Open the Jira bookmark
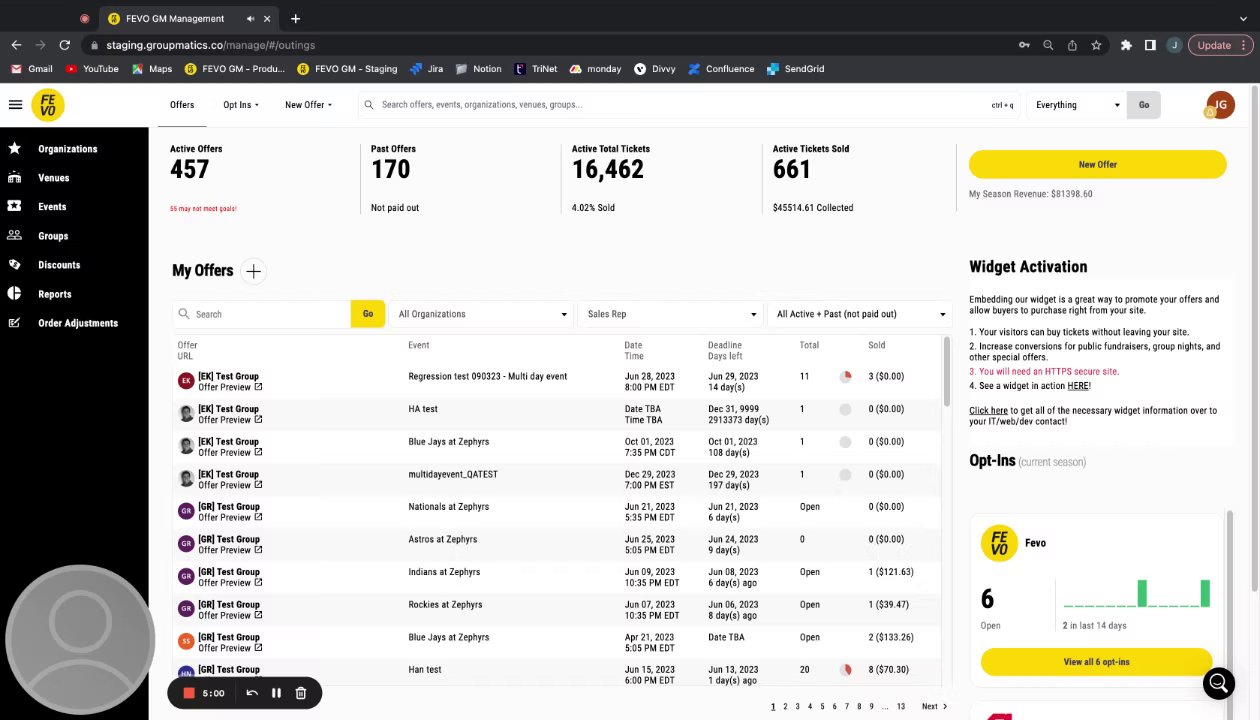The width and height of the screenshot is (1260, 720). click(426, 69)
